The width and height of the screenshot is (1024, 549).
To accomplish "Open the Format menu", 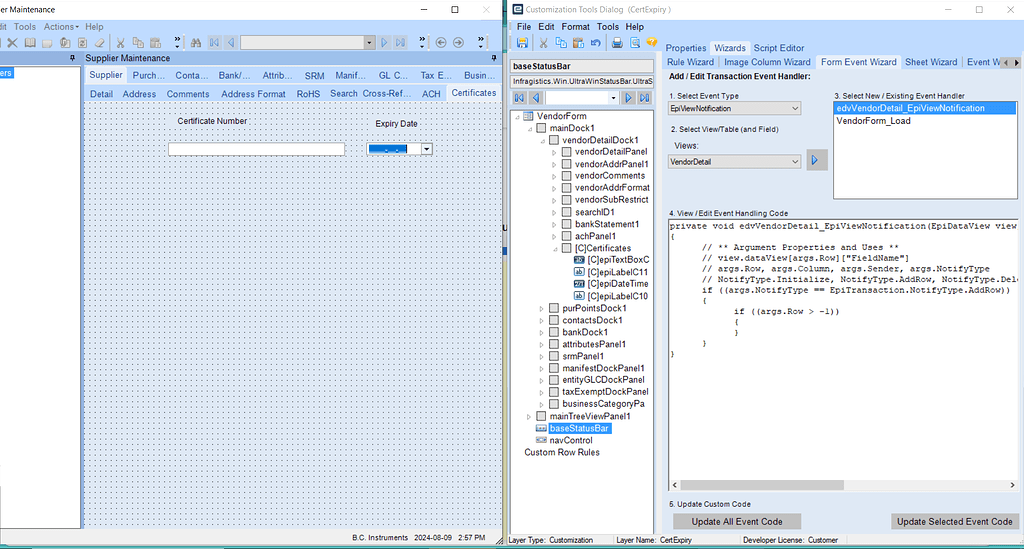I will [x=575, y=27].
